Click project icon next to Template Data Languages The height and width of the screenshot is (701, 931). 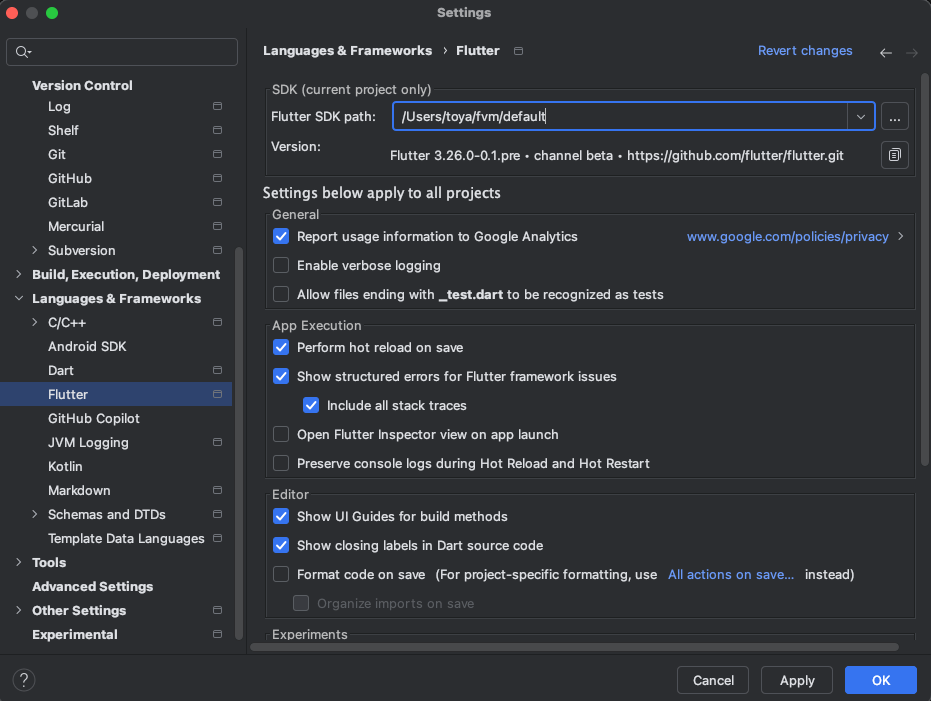click(217, 538)
